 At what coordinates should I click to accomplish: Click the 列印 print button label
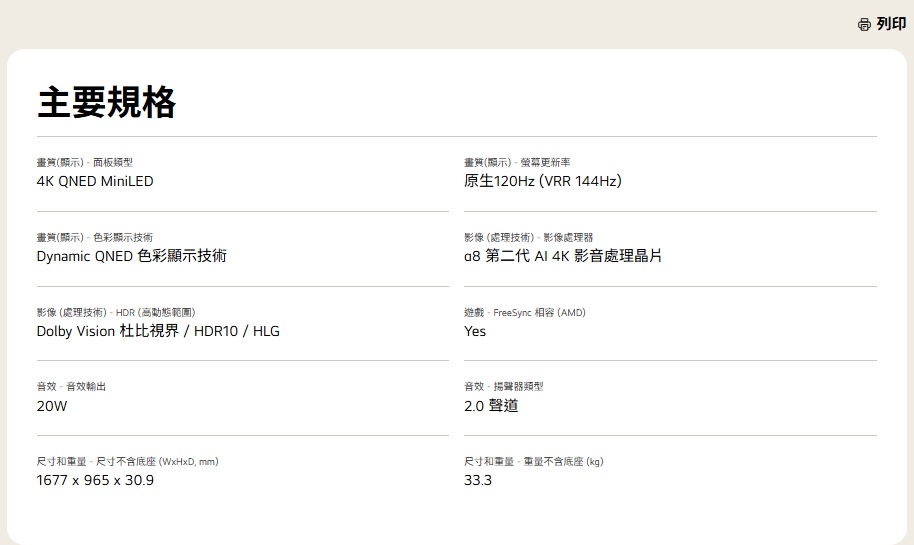point(891,24)
